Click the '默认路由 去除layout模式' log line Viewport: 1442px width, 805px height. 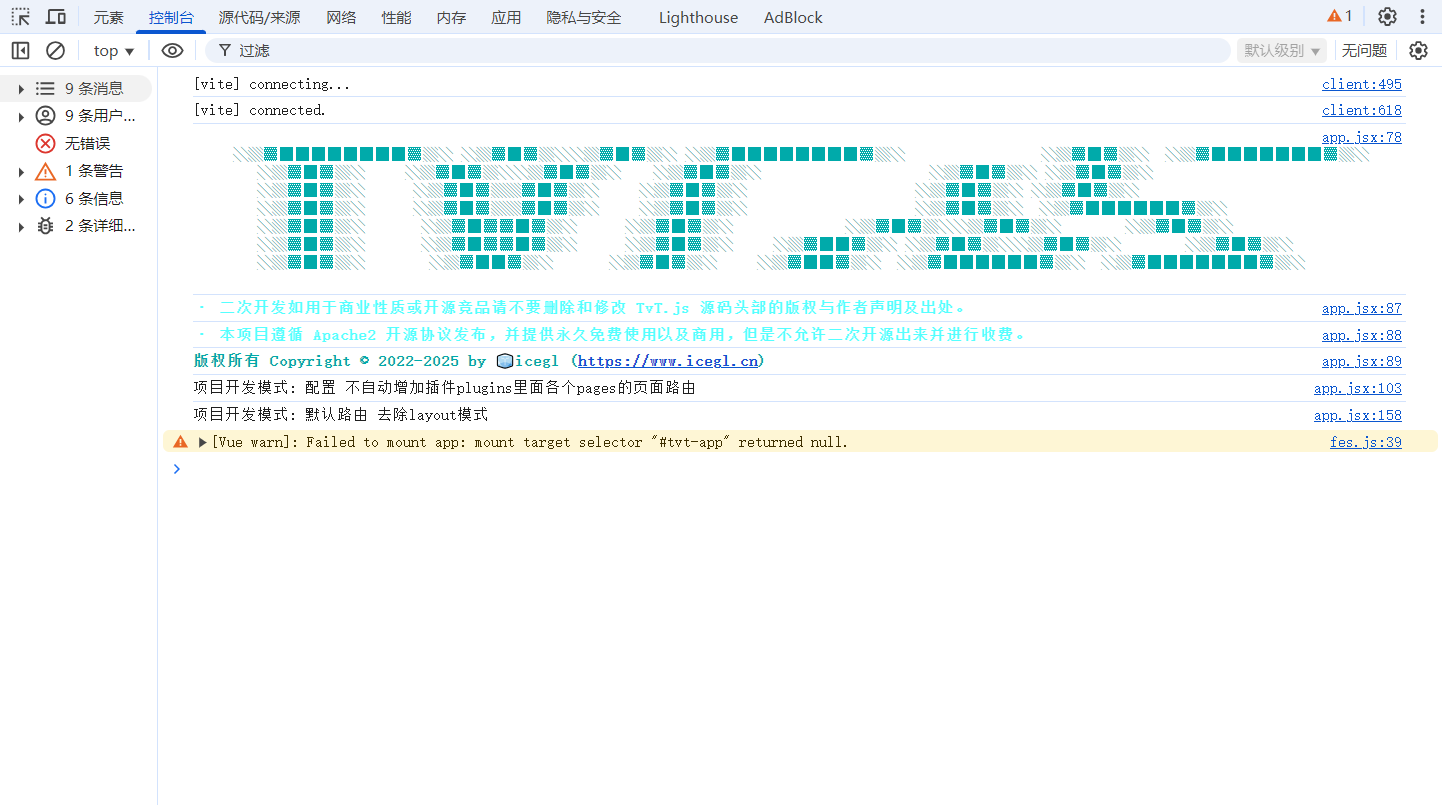(x=341, y=415)
